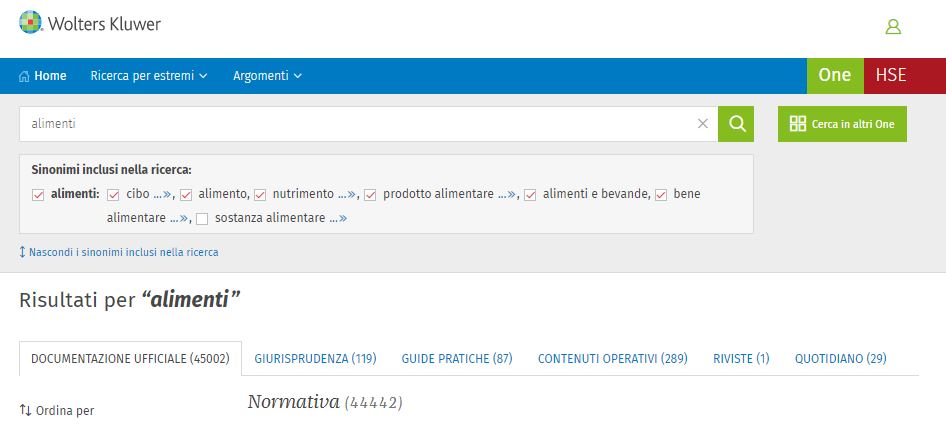Click the Cerca in altri One button
This screenshot has width=946, height=429.
pyautogui.click(x=842, y=124)
